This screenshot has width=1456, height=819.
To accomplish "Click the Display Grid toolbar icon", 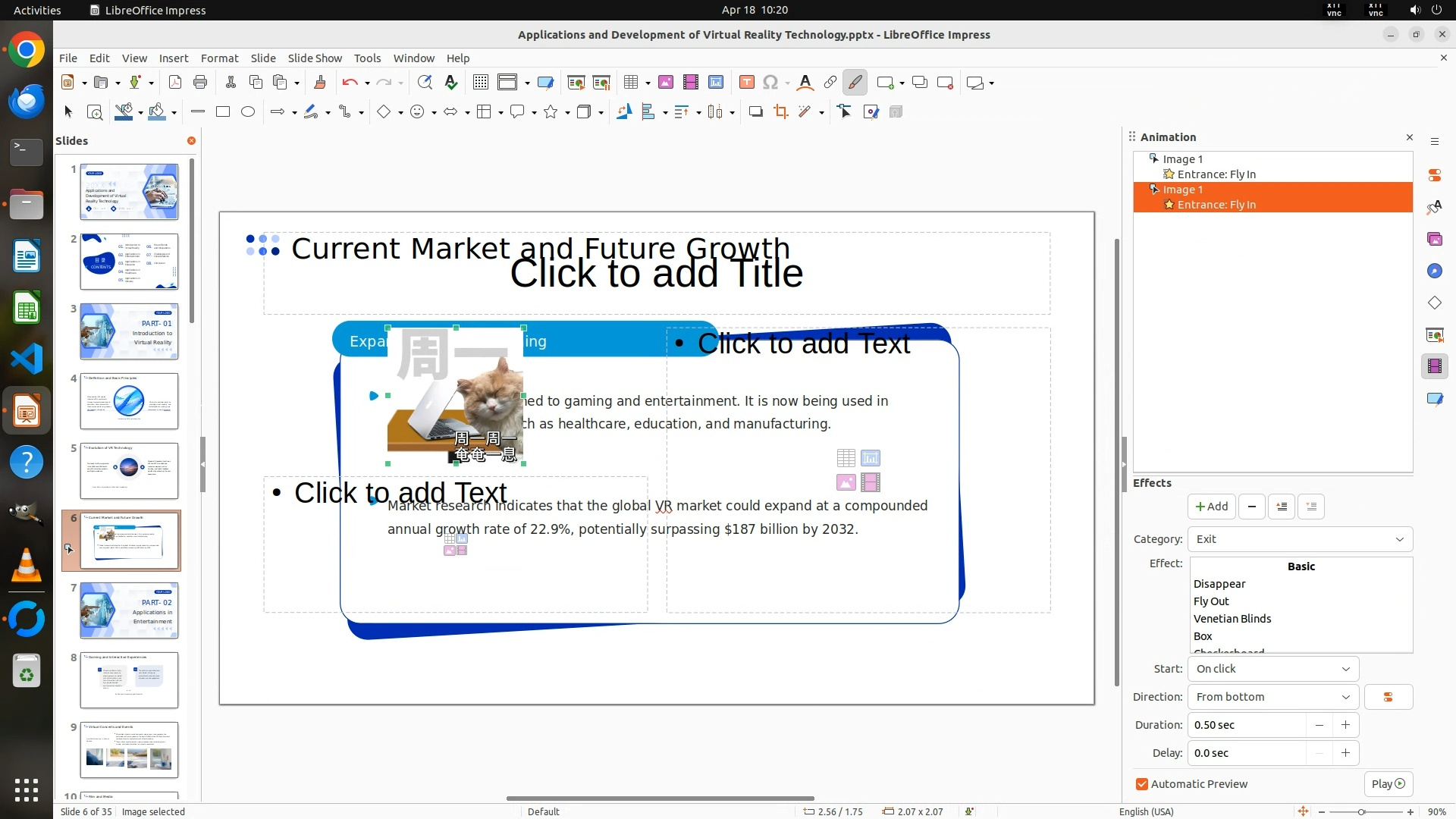I will [x=480, y=83].
